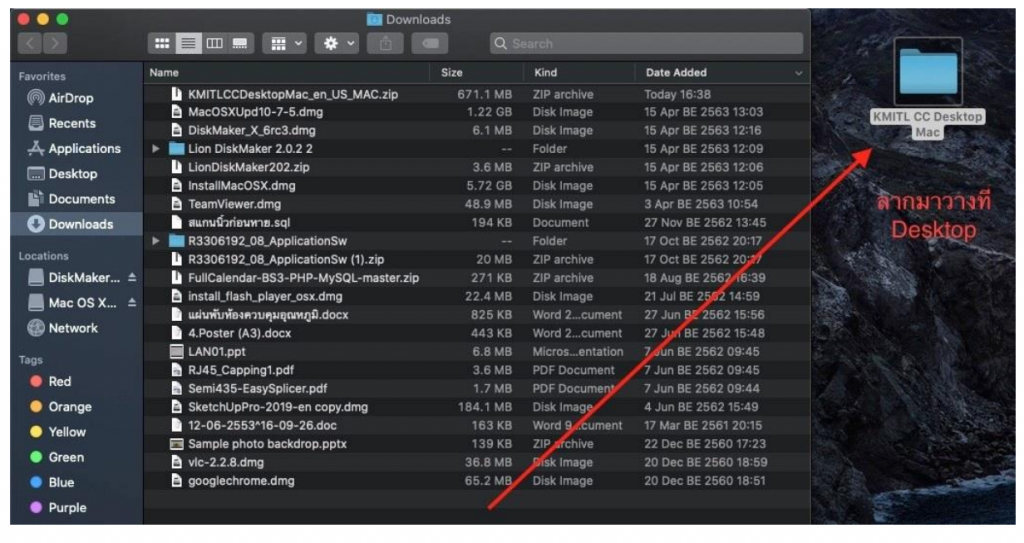
Task: Switch to column view in toolbar
Action: [214, 43]
